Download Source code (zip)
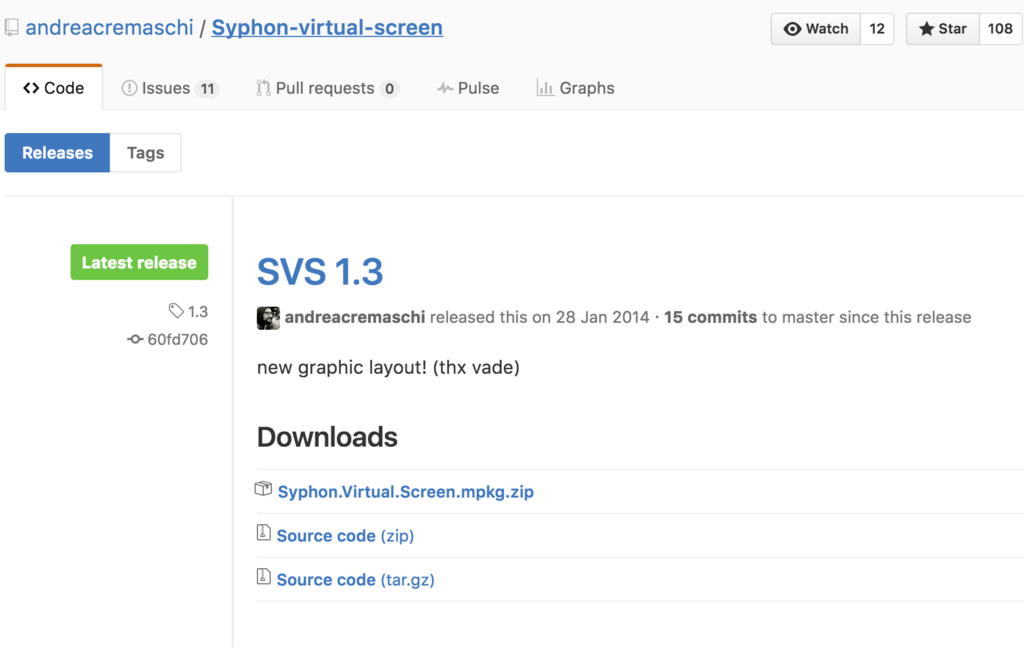This screenshot has height=670, width=1024. click(x=345, y=535)
